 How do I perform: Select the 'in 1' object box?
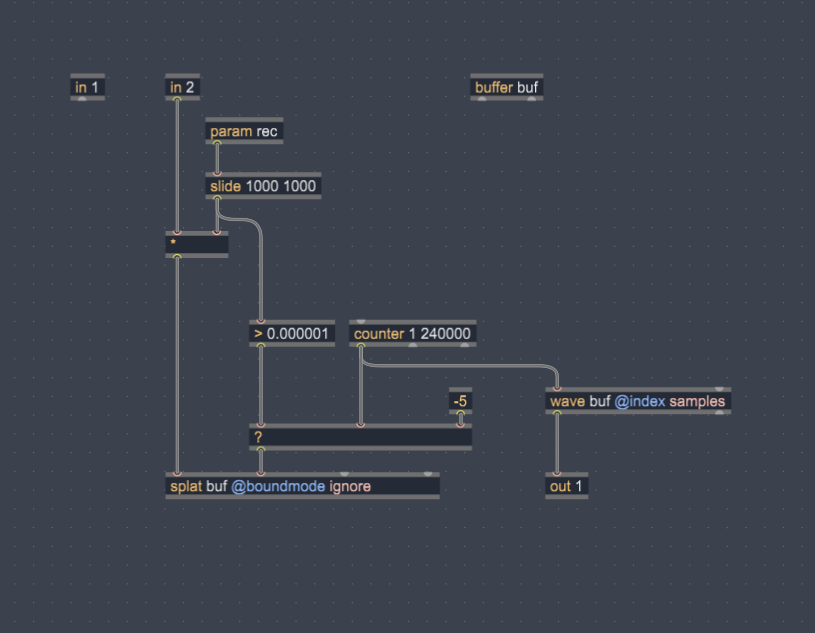coord(87,88)
